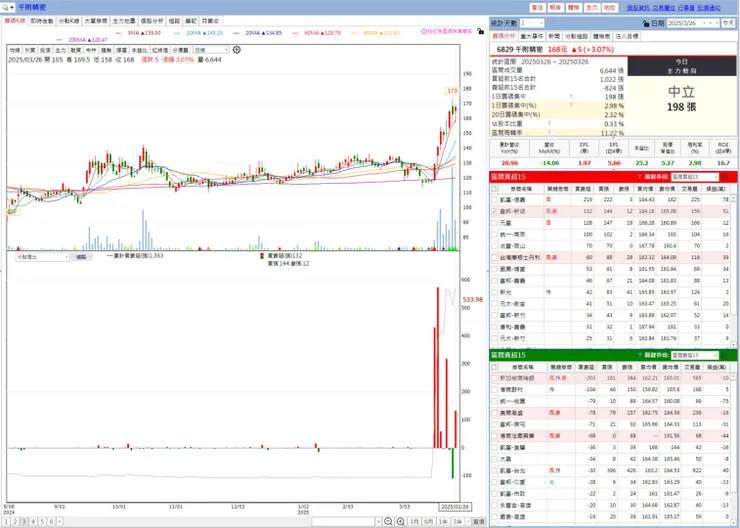The width and height of the screenshot is (740, 528).
Task: Click the arrow after page button 6
Action: pyautogui.click(x=59, y=521)
